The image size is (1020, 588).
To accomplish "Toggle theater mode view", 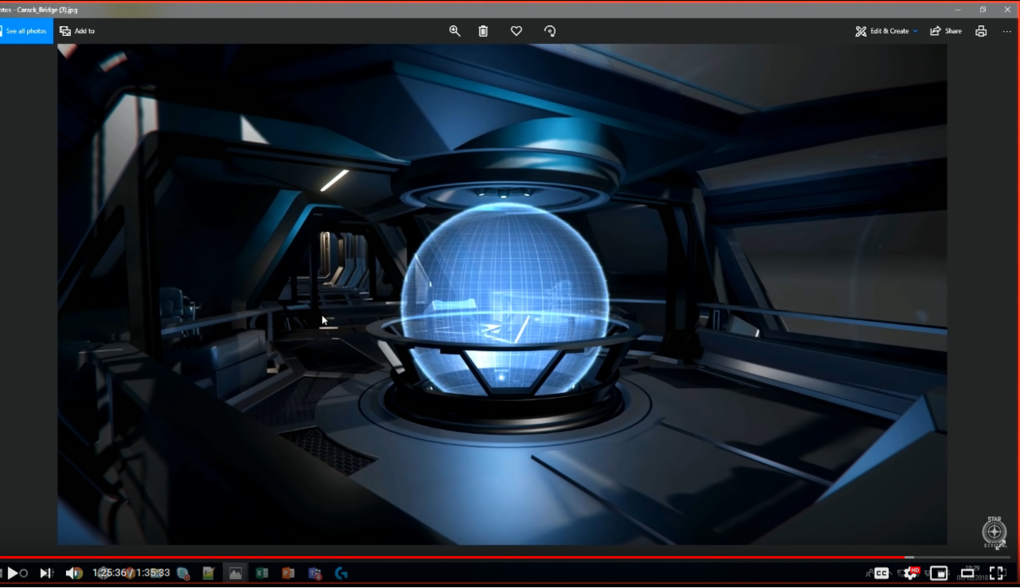I will click(x=968, y=573).
